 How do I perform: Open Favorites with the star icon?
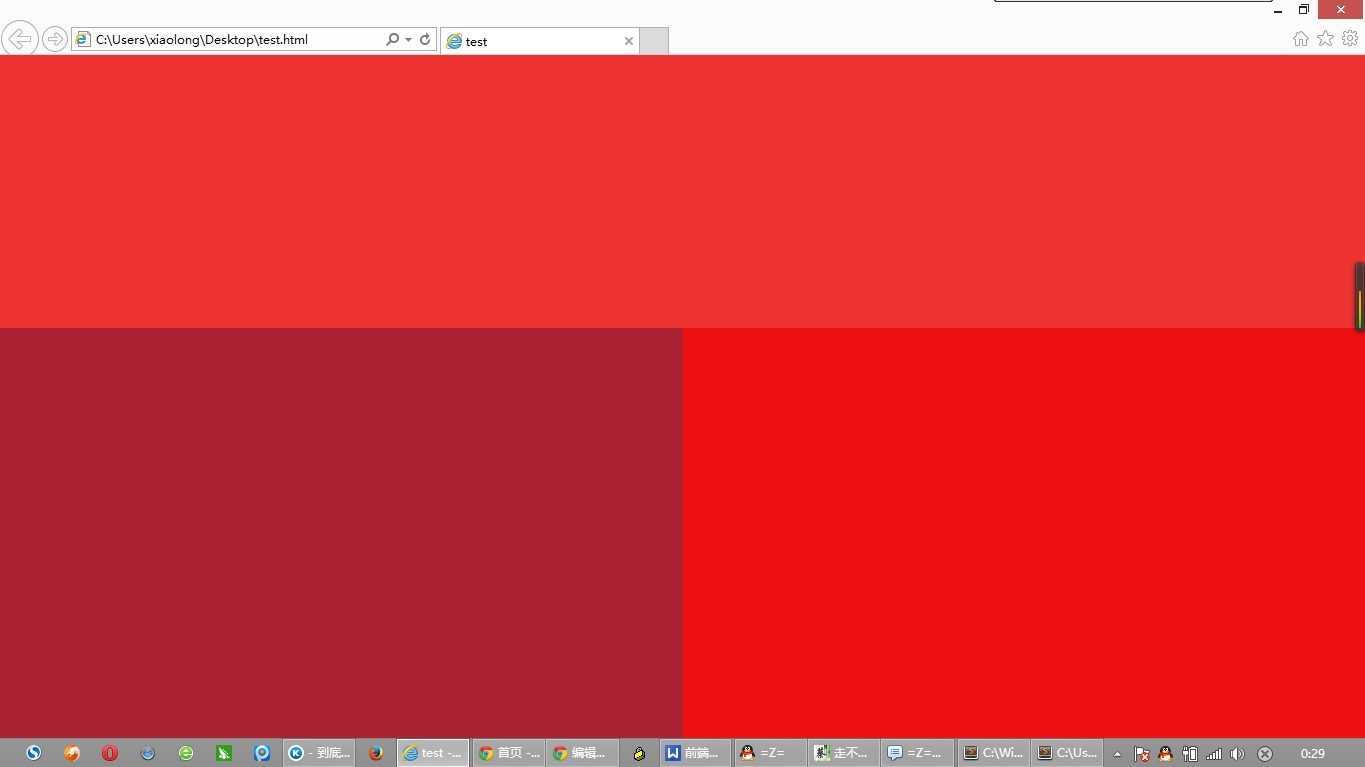click(1325, 39)
